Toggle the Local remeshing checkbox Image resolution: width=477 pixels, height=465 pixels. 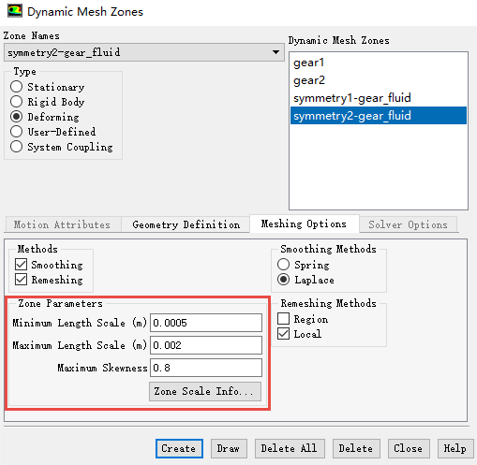point(283,334)
